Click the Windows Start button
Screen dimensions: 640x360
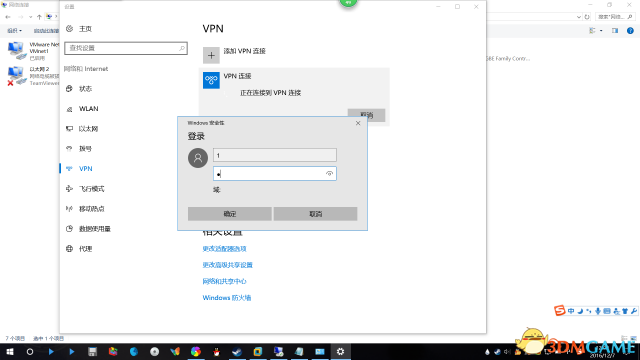pos(10,351)
